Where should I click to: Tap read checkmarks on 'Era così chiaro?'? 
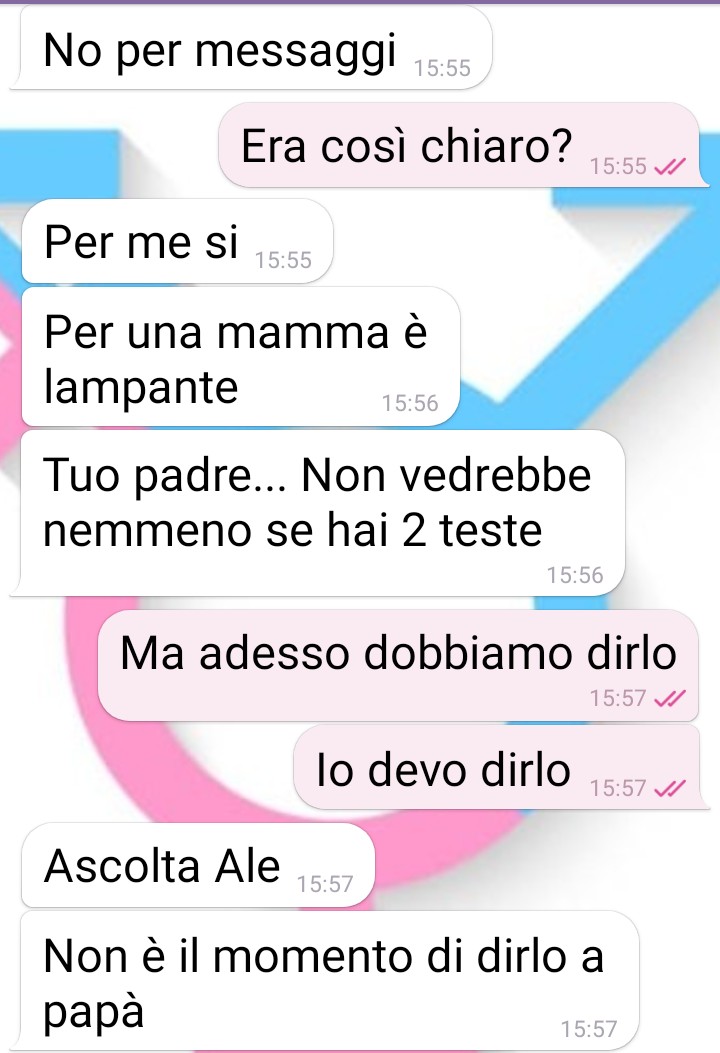pyautogui.click(x=670, y=166)
